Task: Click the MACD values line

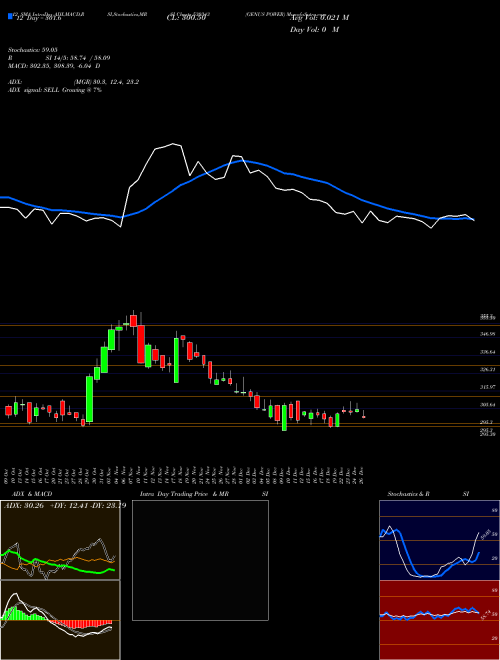Action: click(x=54, y=66)
